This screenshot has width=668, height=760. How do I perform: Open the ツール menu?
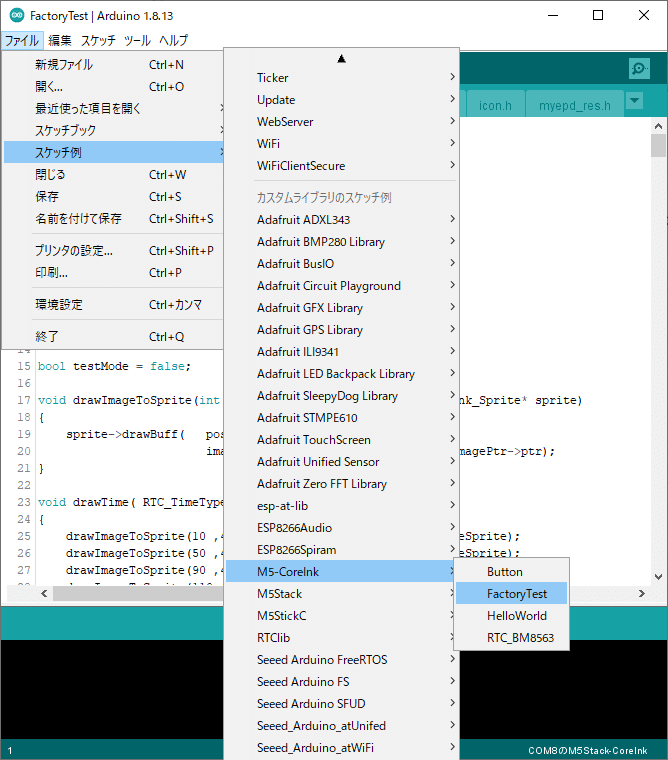(x=137, y=40)
